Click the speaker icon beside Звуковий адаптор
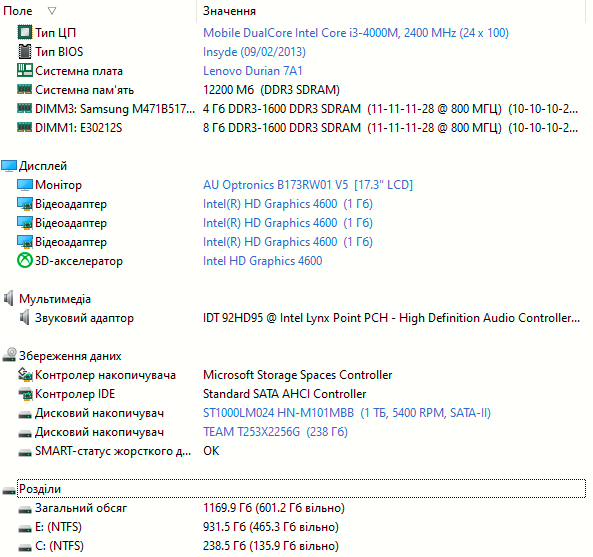The height and width of the screenshot is (557, 593). [x=25, y=317]
